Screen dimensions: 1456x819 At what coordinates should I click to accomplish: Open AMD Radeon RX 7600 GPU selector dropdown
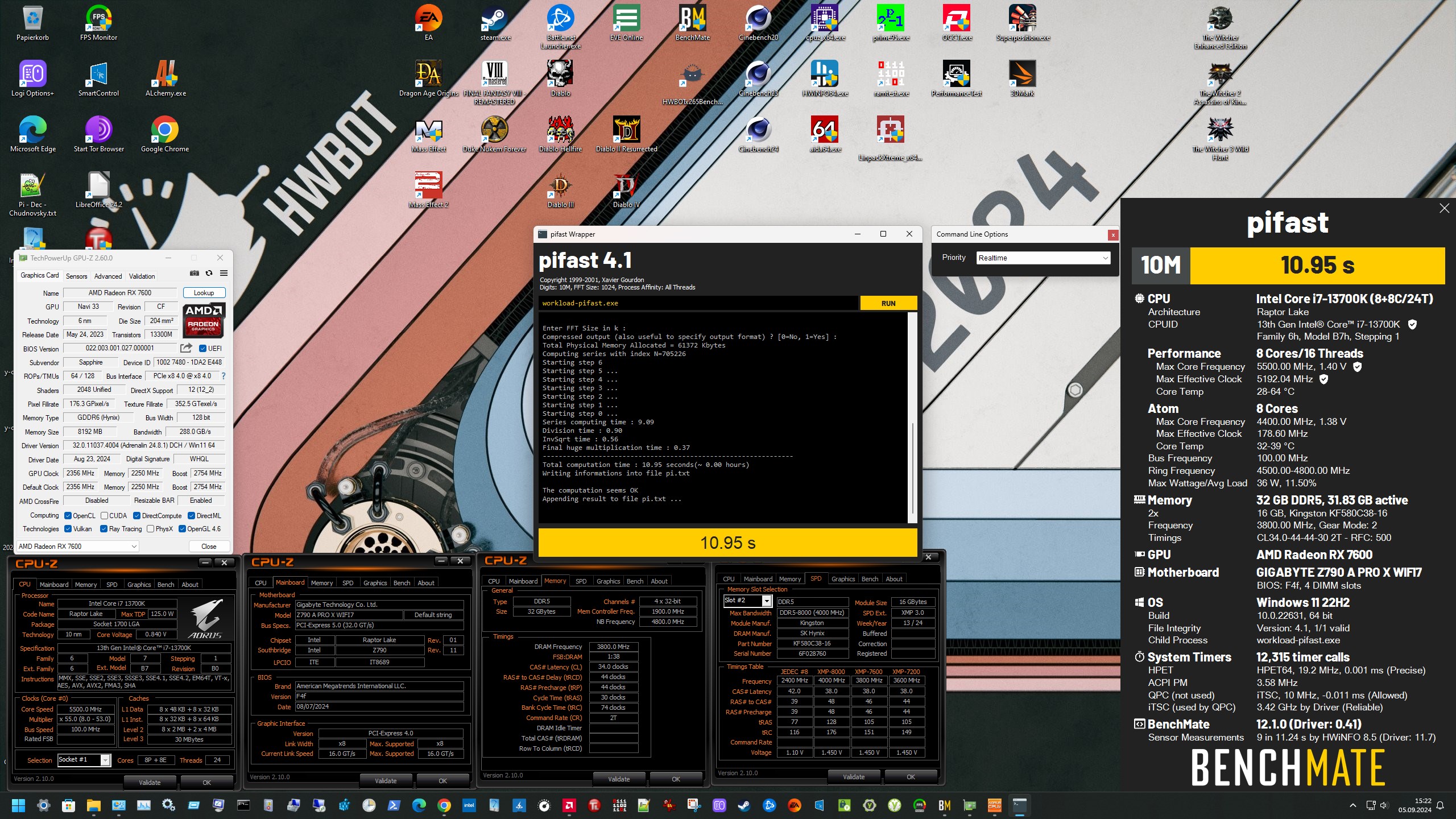tap(78, 547)
